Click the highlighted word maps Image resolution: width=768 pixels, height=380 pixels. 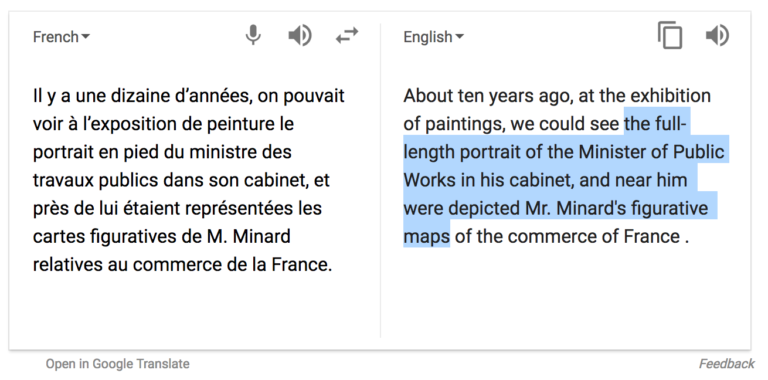pyautogui.click(x=426, y=237)
